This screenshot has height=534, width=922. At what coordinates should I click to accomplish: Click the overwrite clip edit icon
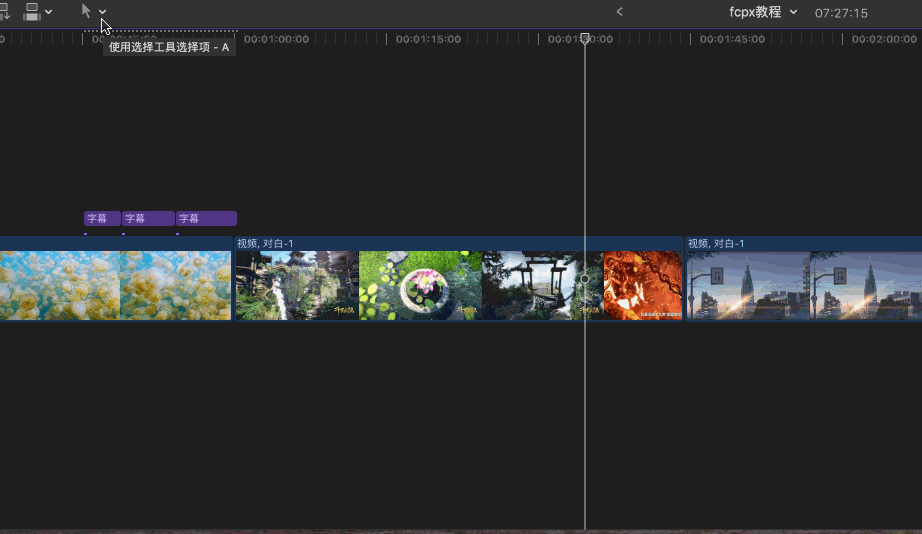click(32, 11)
